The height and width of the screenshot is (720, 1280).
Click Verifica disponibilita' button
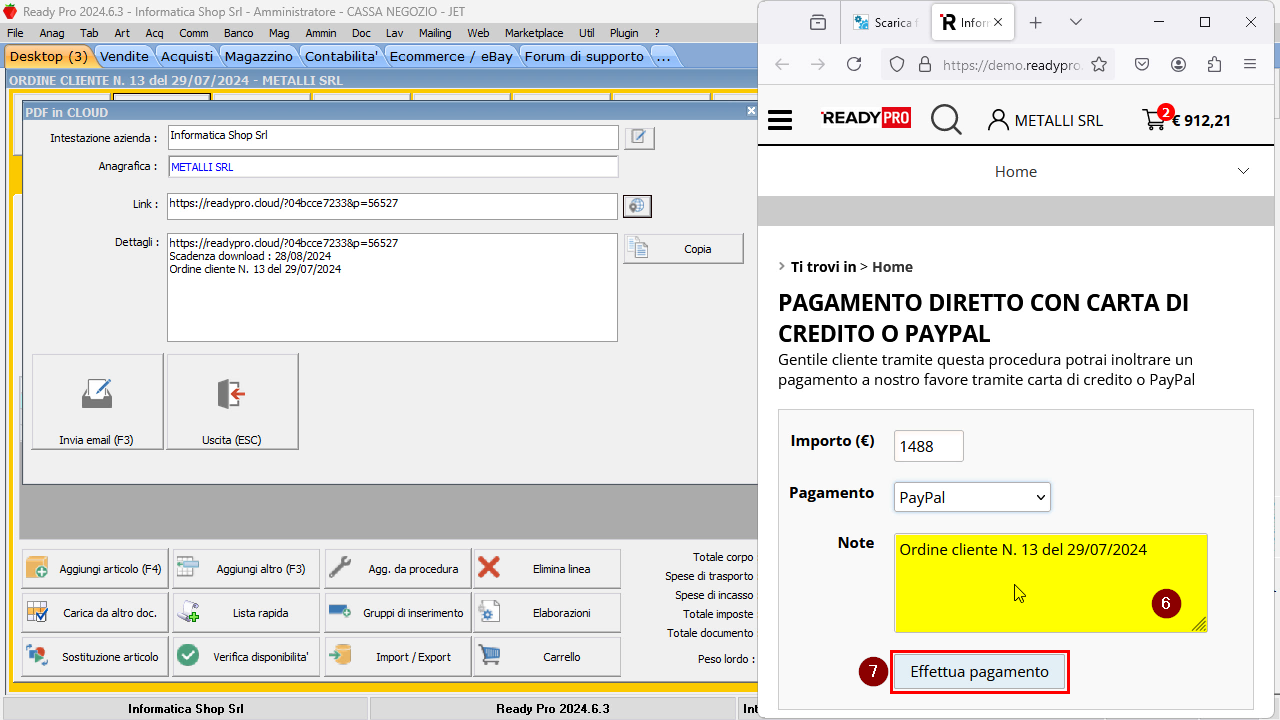pyautogui.click(x=246, y=657)
